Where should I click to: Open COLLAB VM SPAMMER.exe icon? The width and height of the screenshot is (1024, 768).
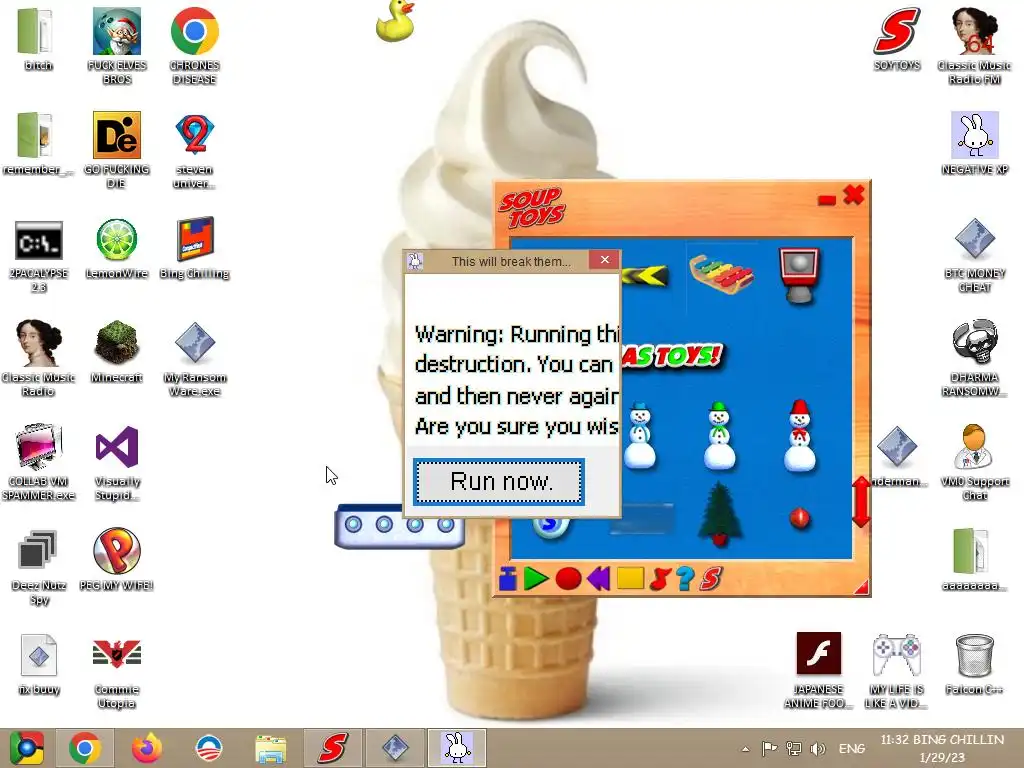(39, 447)
